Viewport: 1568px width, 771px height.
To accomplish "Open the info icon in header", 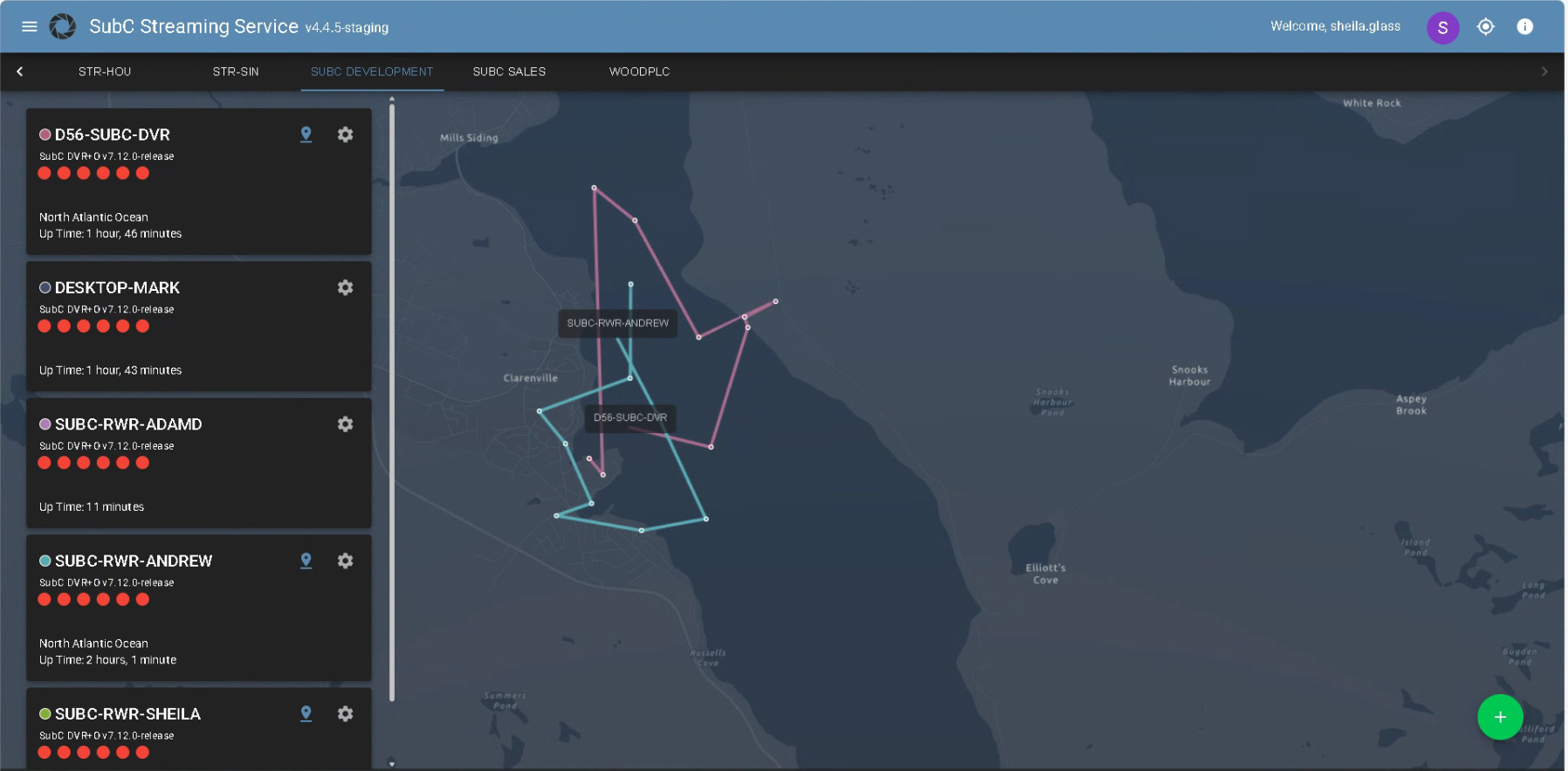I will [x=1524, y=27].
